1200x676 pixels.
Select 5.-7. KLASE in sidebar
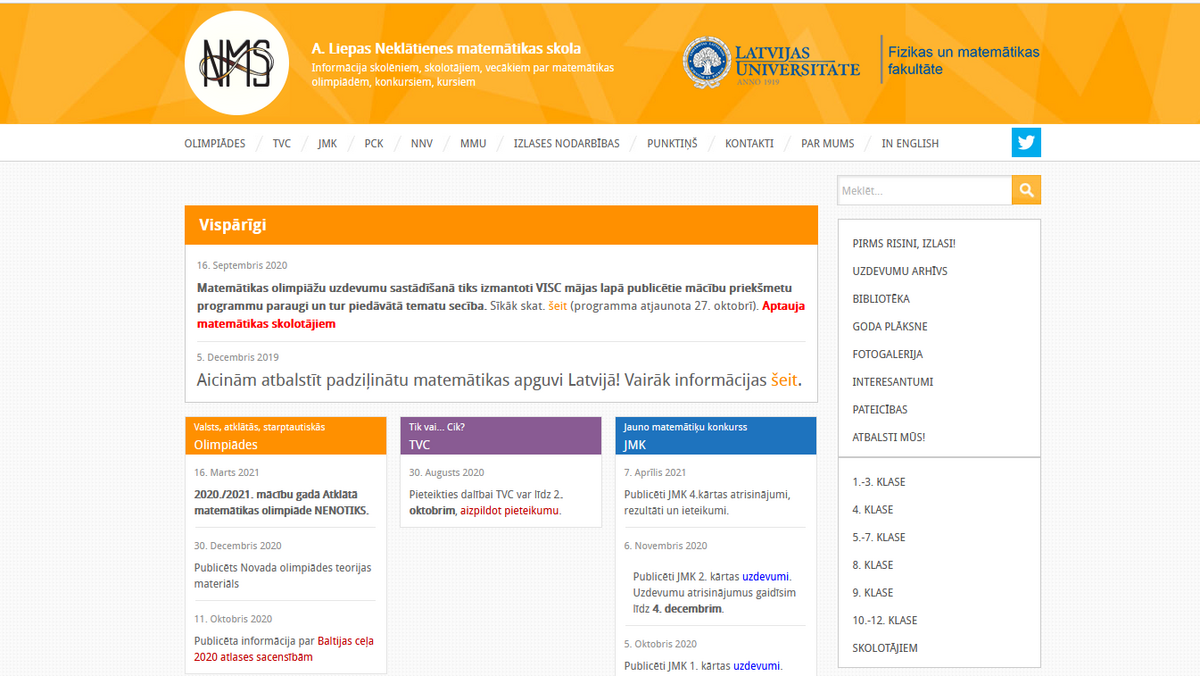[x=879, y=537]
